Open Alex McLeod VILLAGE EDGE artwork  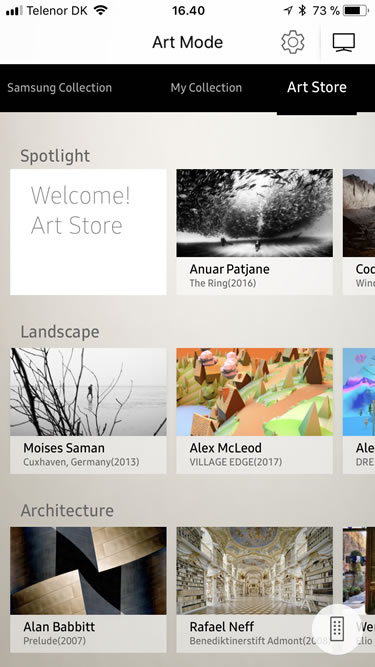click(x=255, y=411)
